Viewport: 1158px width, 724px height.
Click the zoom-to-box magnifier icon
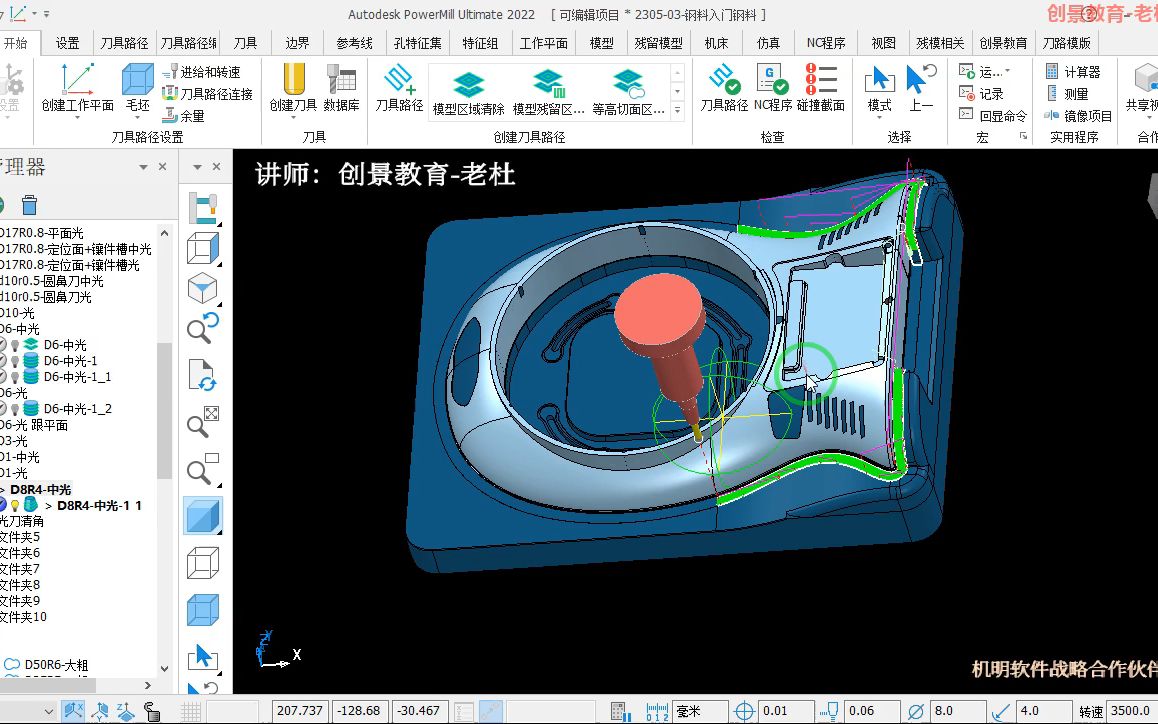click(x=202, y=468)
